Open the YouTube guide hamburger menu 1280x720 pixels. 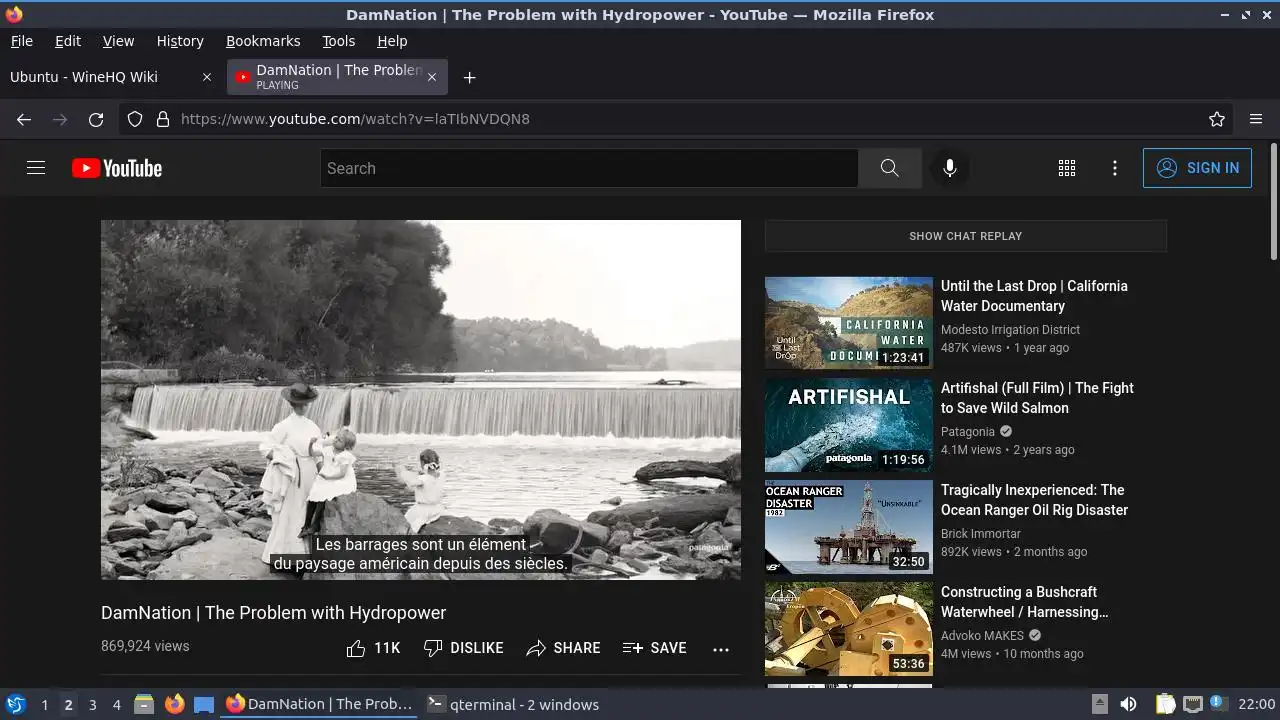(36, 168)
